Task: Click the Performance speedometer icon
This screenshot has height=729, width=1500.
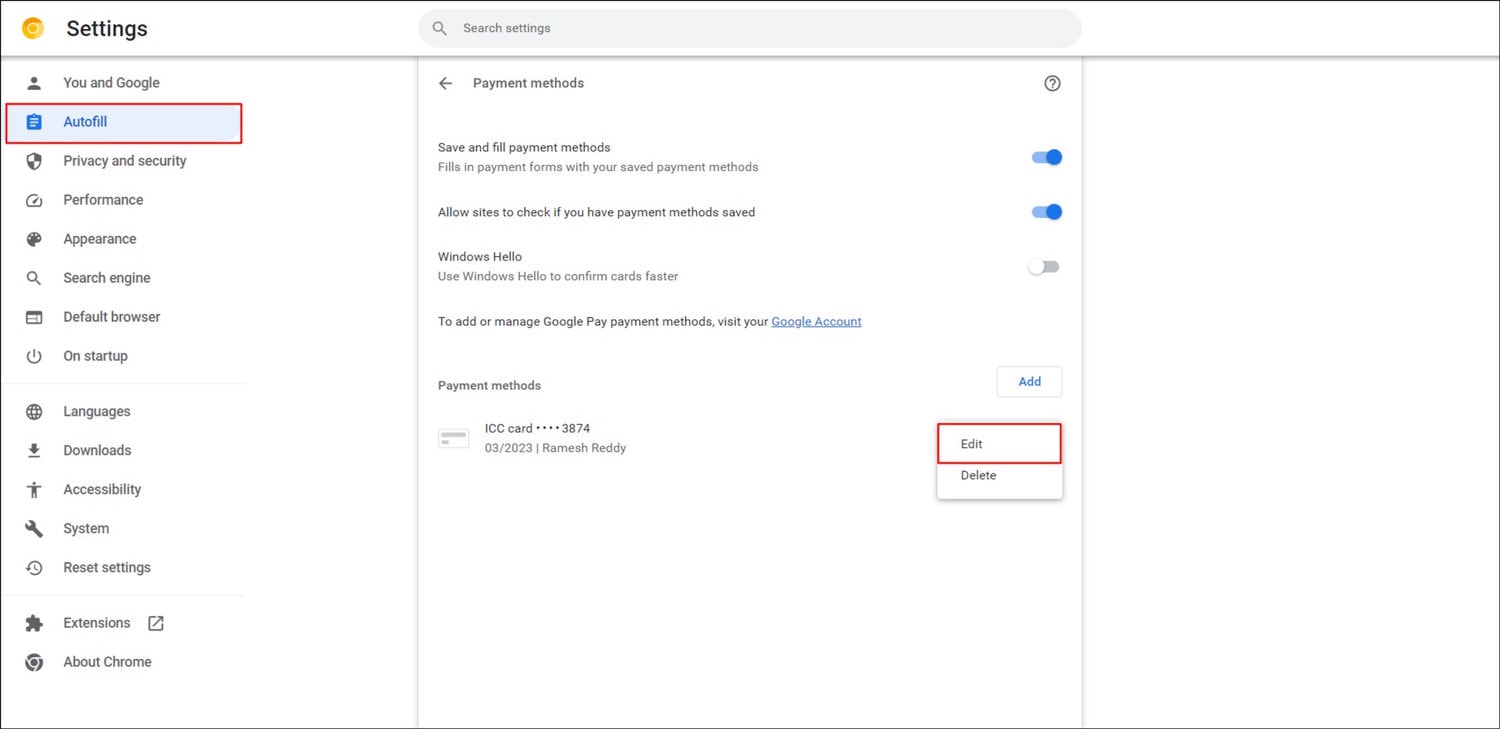Action: (x=34, y=199)
